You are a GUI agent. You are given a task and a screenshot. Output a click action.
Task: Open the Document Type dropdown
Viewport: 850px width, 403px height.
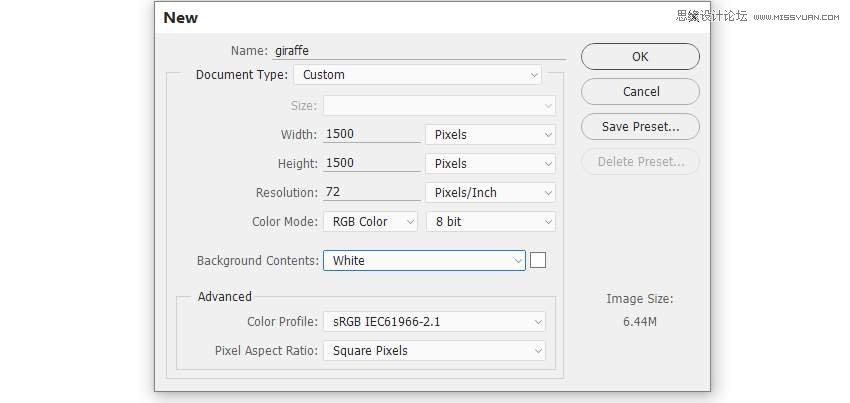tap(417, 75)
